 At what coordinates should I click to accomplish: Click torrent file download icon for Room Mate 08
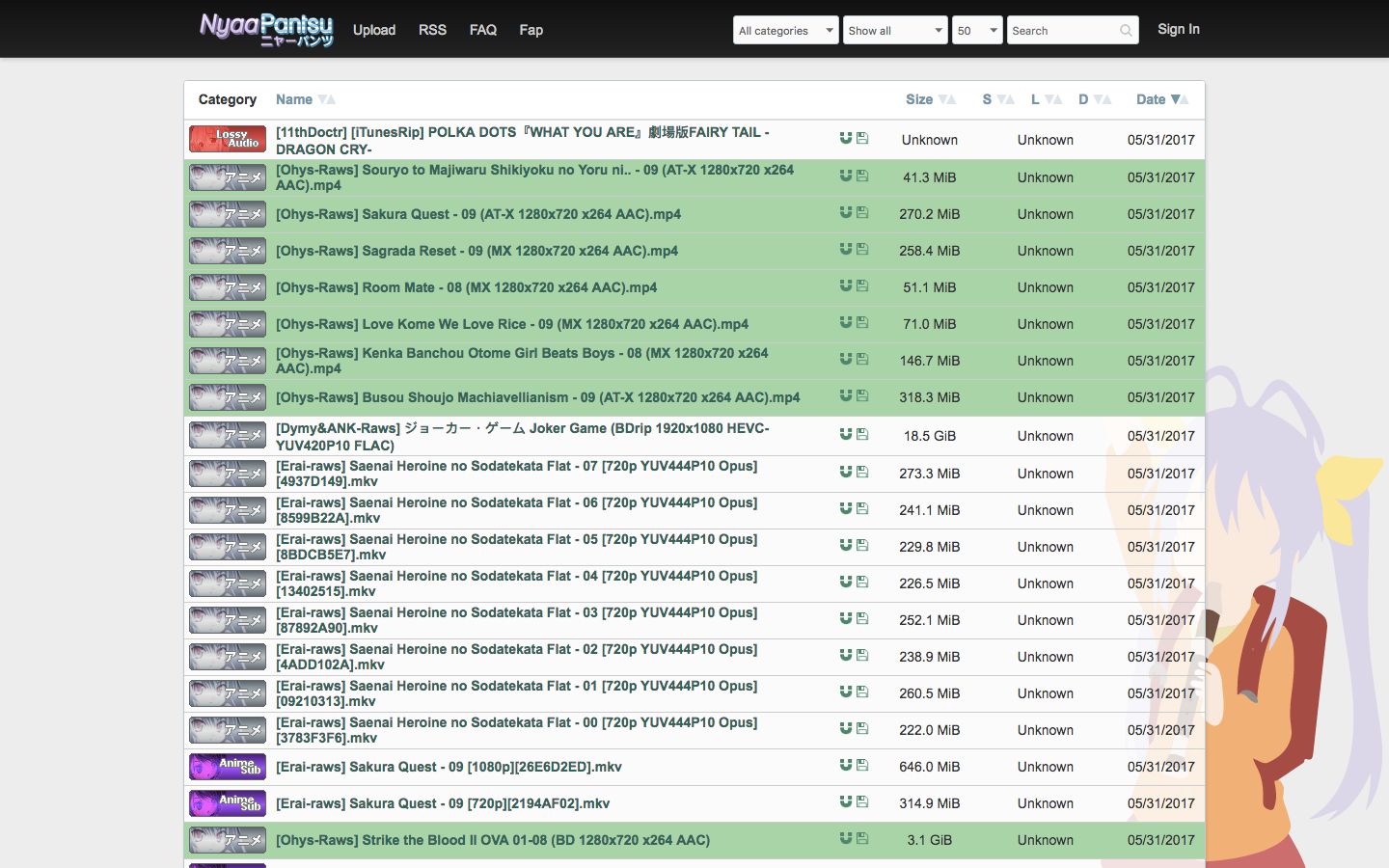(862, 285)
